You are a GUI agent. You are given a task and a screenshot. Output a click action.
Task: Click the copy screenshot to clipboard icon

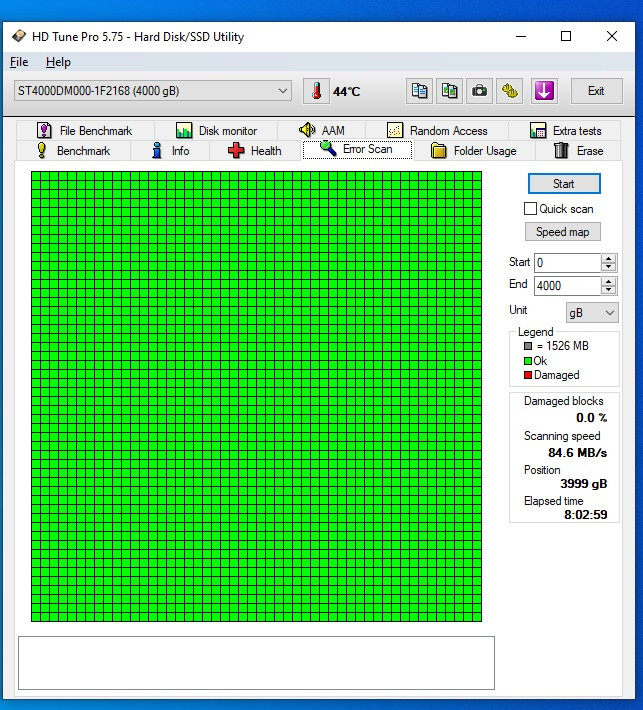point(450,91)
